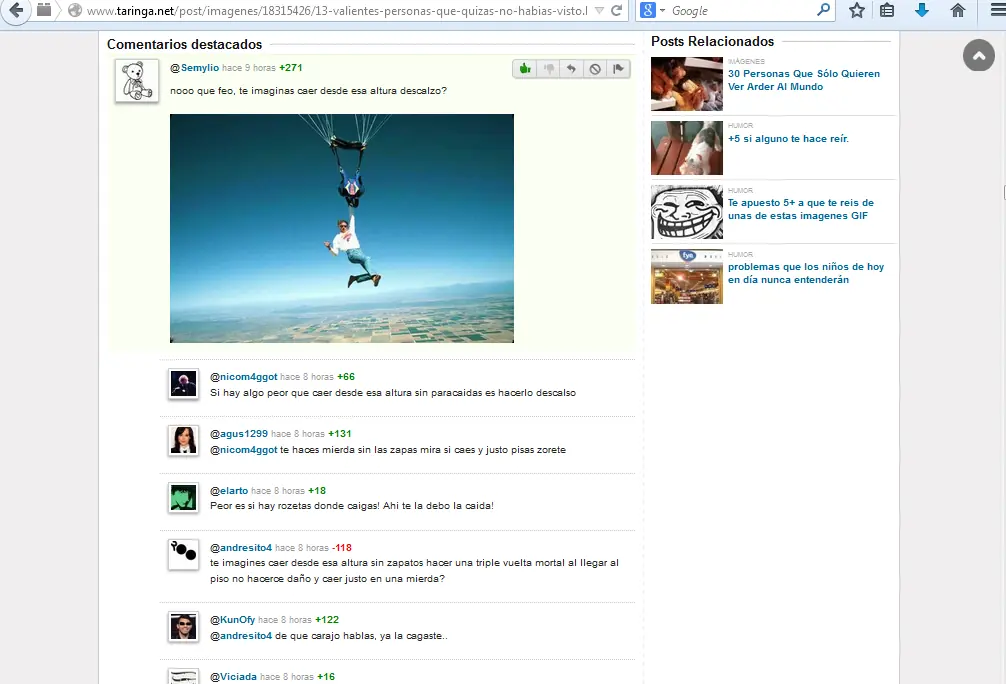1006x684 pixels.
Task: Click KunOfy's sunglasses avatar
Action: [x=183, y=627]
